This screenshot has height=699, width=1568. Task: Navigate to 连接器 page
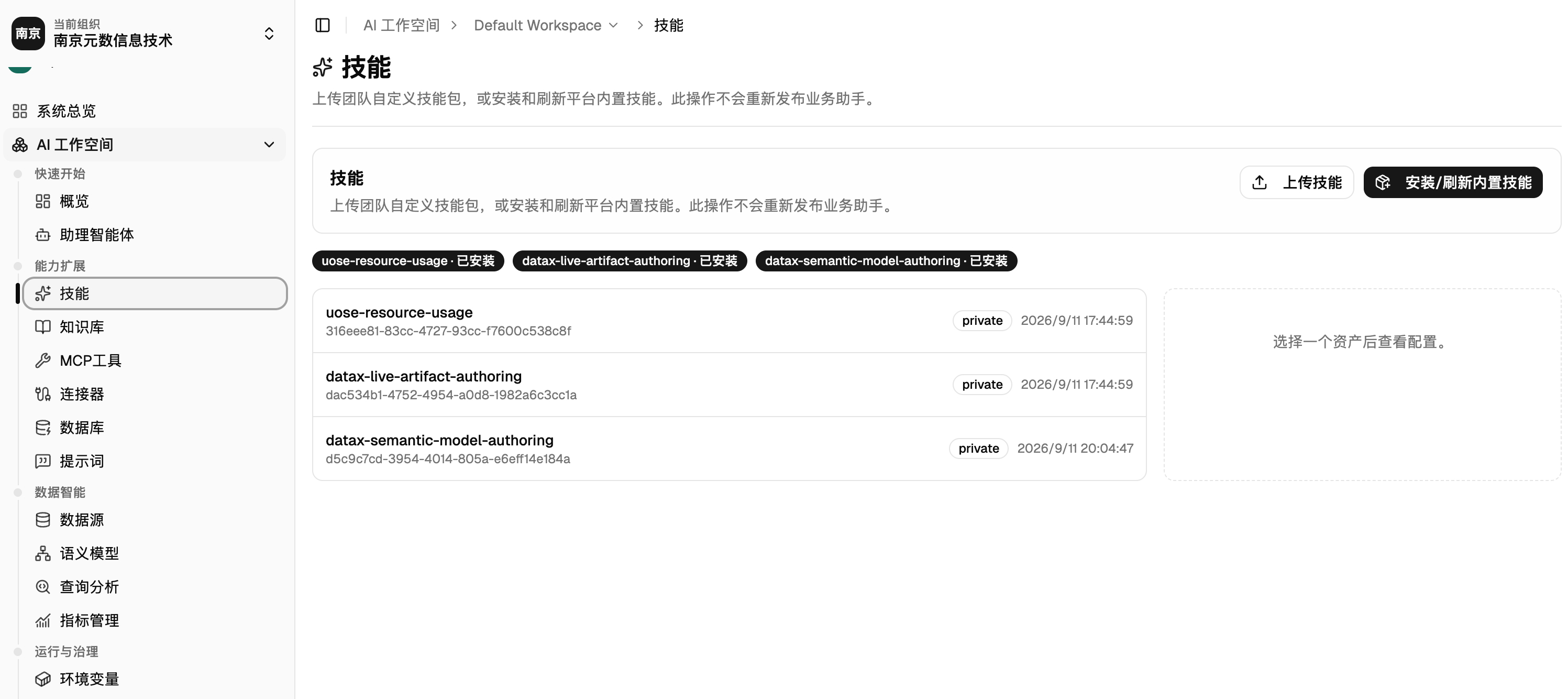[154, 394]
